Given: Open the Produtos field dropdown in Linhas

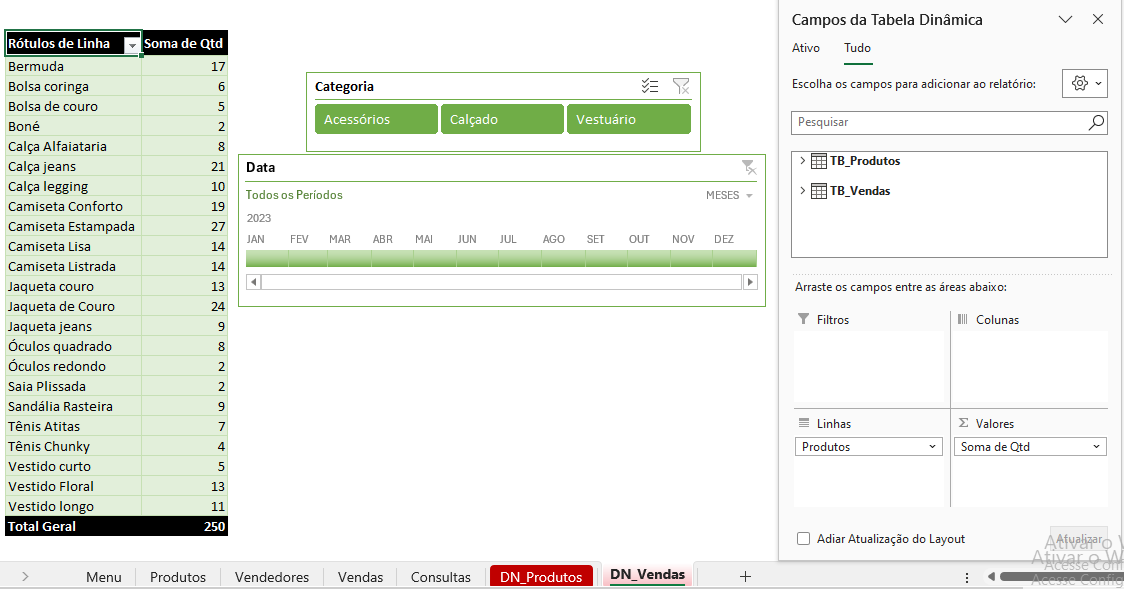Looking at the screenshot, I should 932,446.
